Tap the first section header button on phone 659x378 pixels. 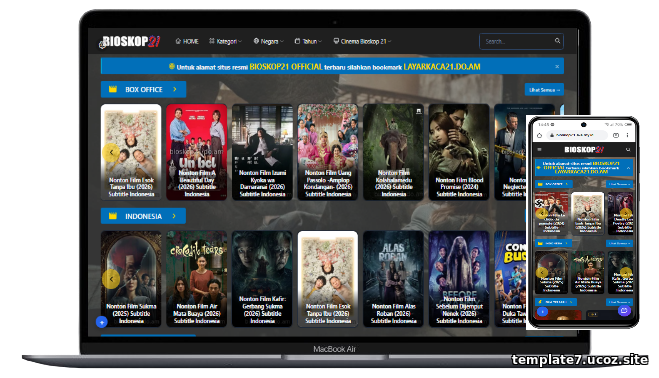point(554,184)
